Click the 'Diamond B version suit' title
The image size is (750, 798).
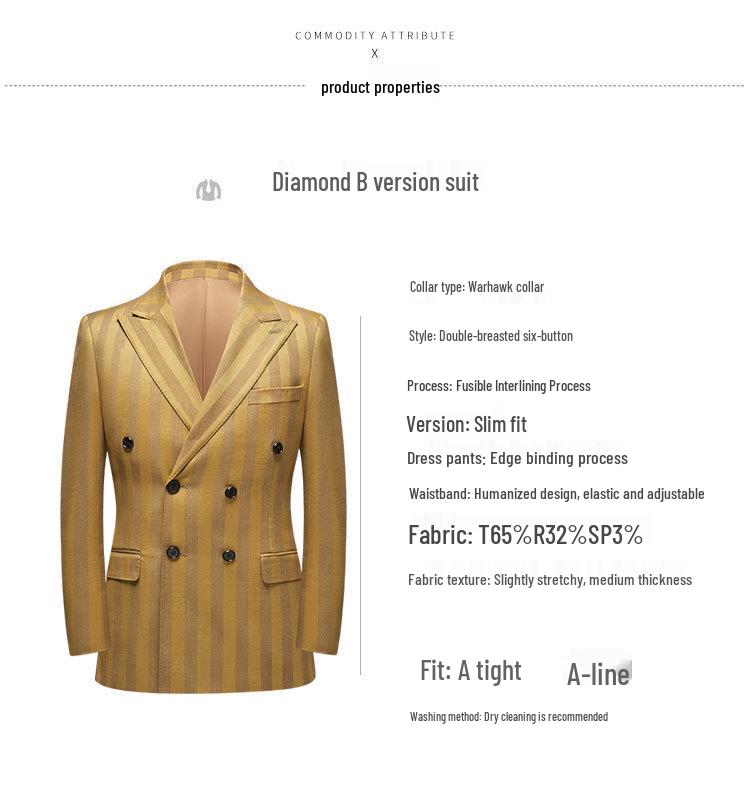tap(376, 182)
